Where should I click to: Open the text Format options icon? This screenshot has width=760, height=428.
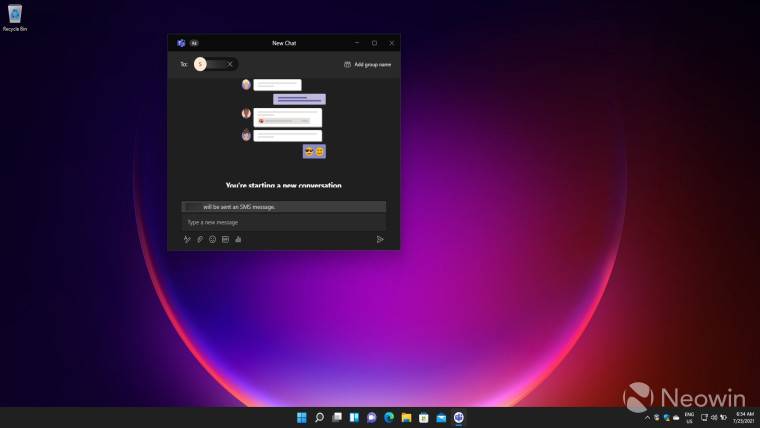click(187, 239)
